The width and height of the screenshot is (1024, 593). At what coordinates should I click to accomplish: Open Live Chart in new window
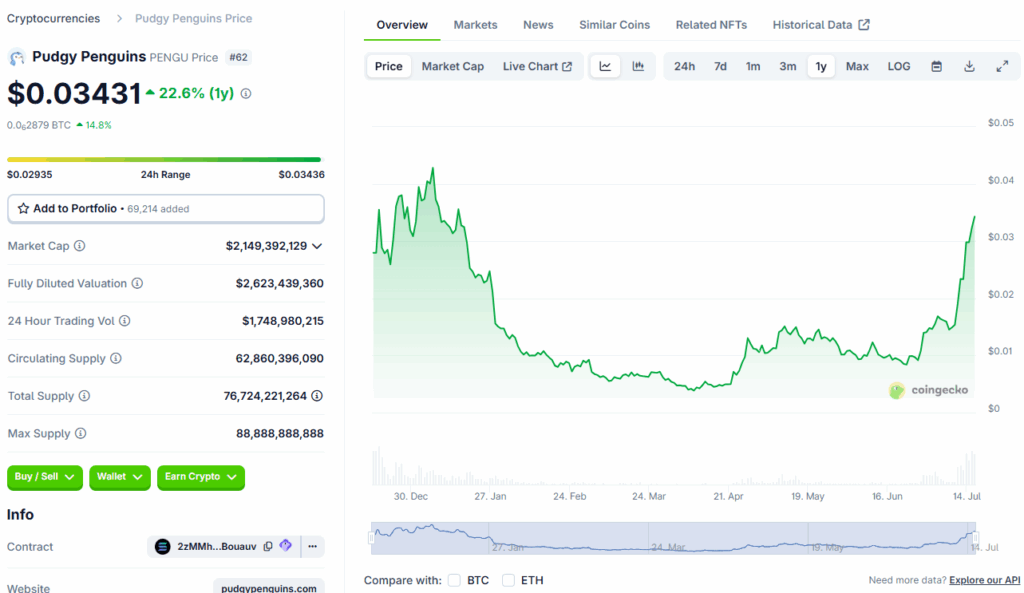tap(537, 66)
